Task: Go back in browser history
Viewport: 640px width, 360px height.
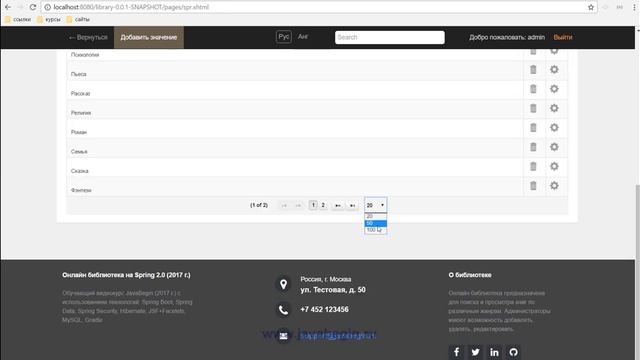Action: [8, 7]
